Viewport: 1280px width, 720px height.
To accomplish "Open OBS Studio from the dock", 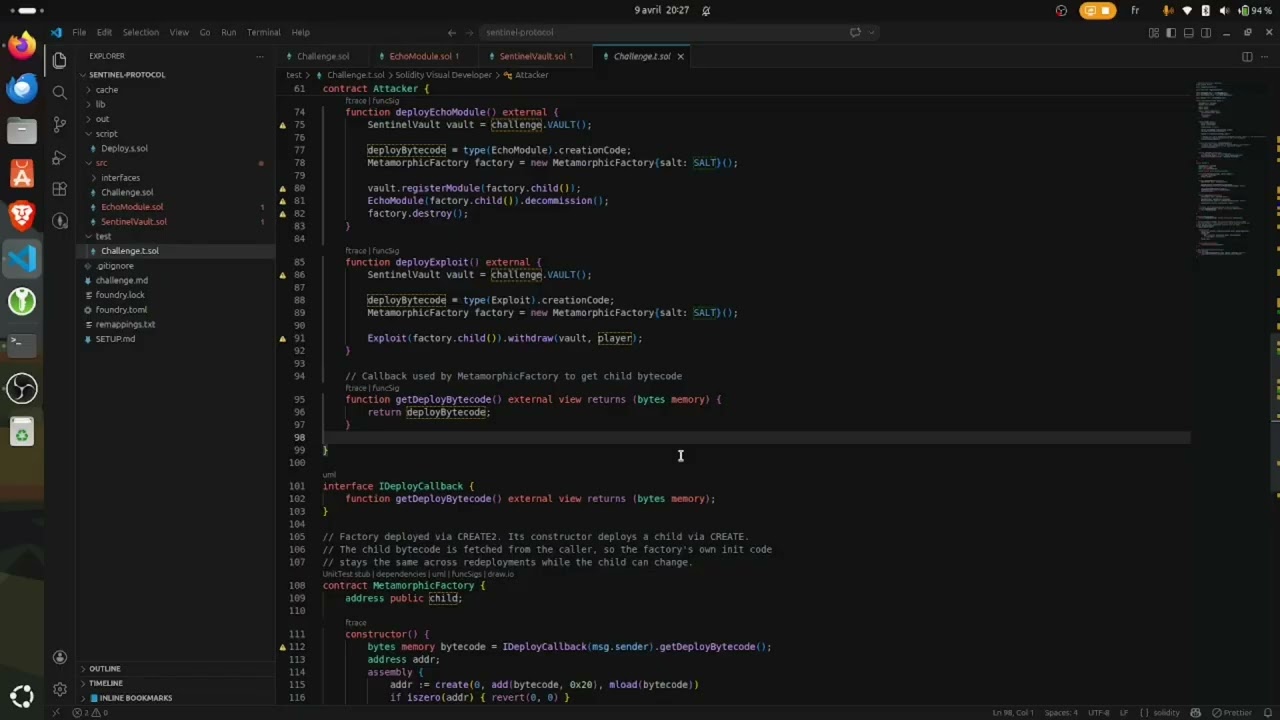I will 22,388.
